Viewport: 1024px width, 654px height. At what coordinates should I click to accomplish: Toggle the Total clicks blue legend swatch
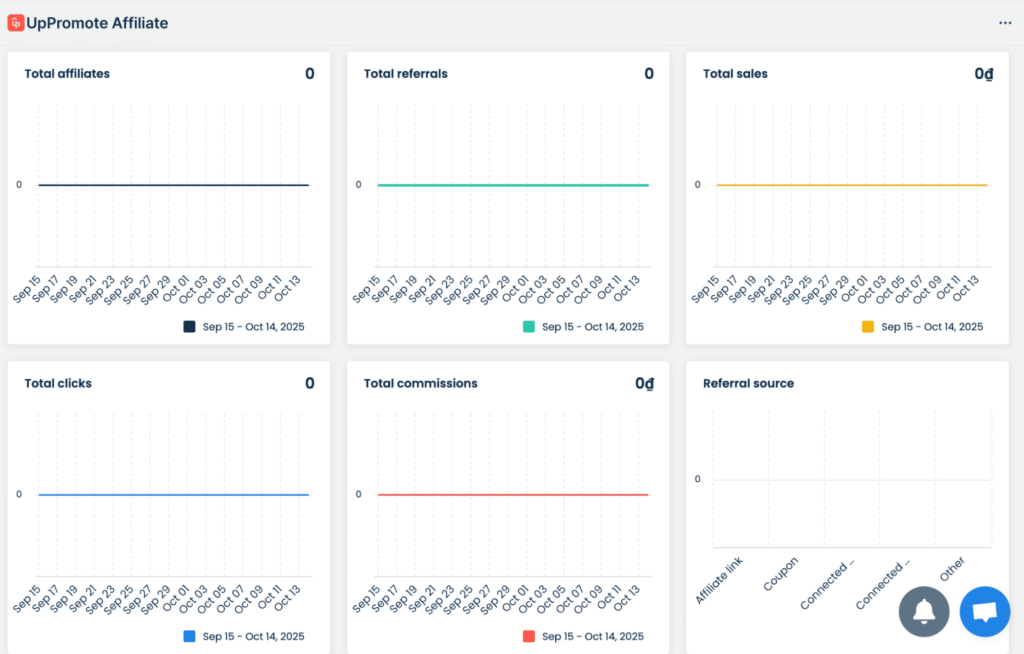point(189,637)
